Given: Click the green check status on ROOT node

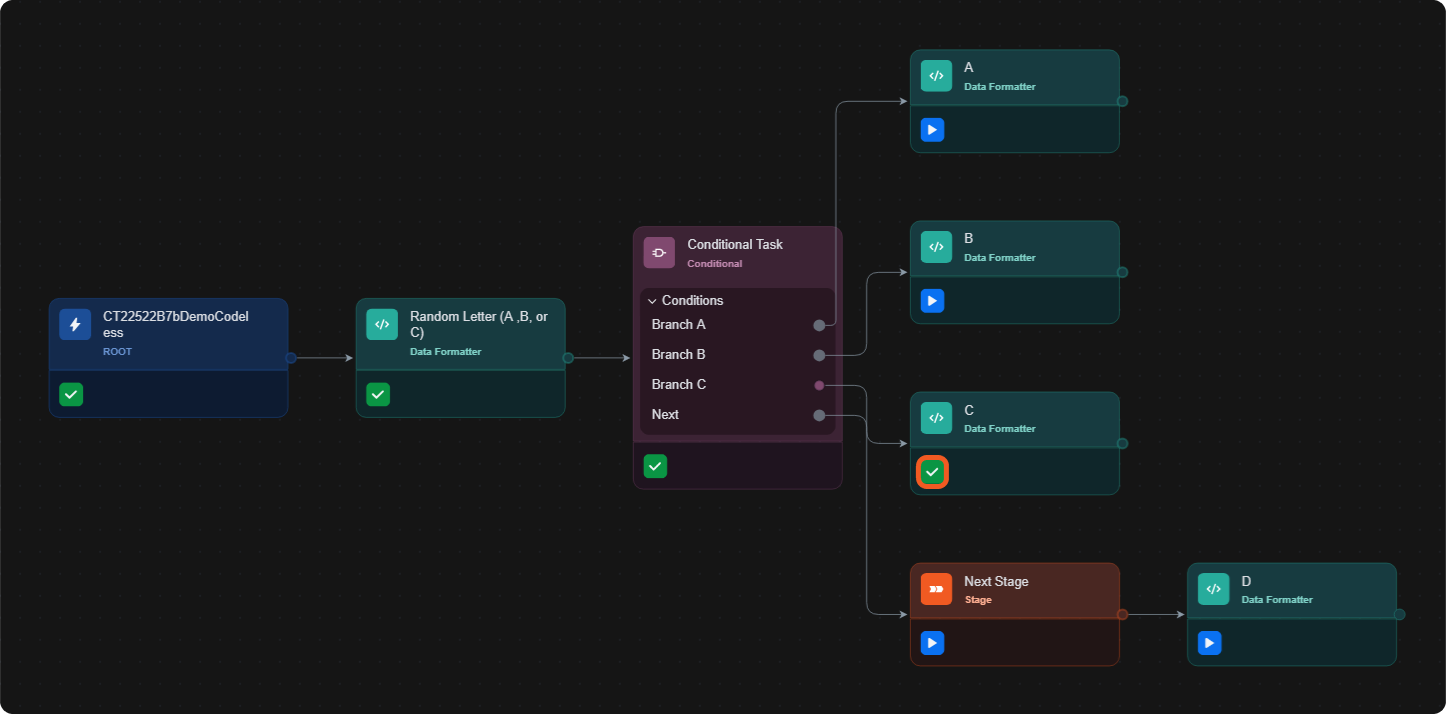Looking at the screenshot, I should 71,394.
